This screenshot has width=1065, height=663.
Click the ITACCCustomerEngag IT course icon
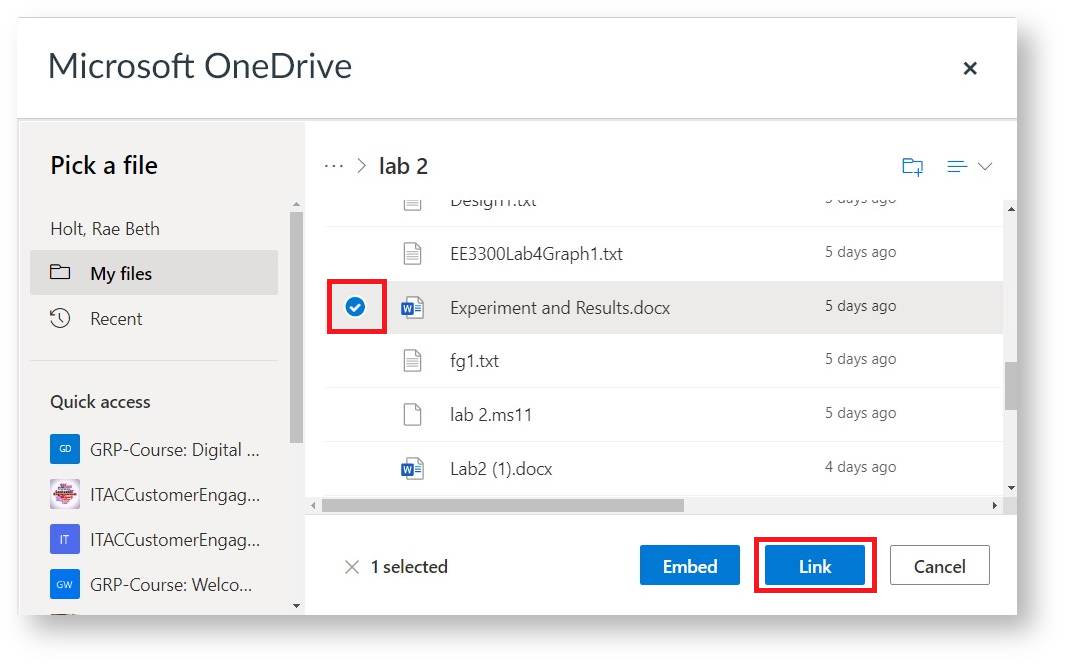[x=64, y=539]
